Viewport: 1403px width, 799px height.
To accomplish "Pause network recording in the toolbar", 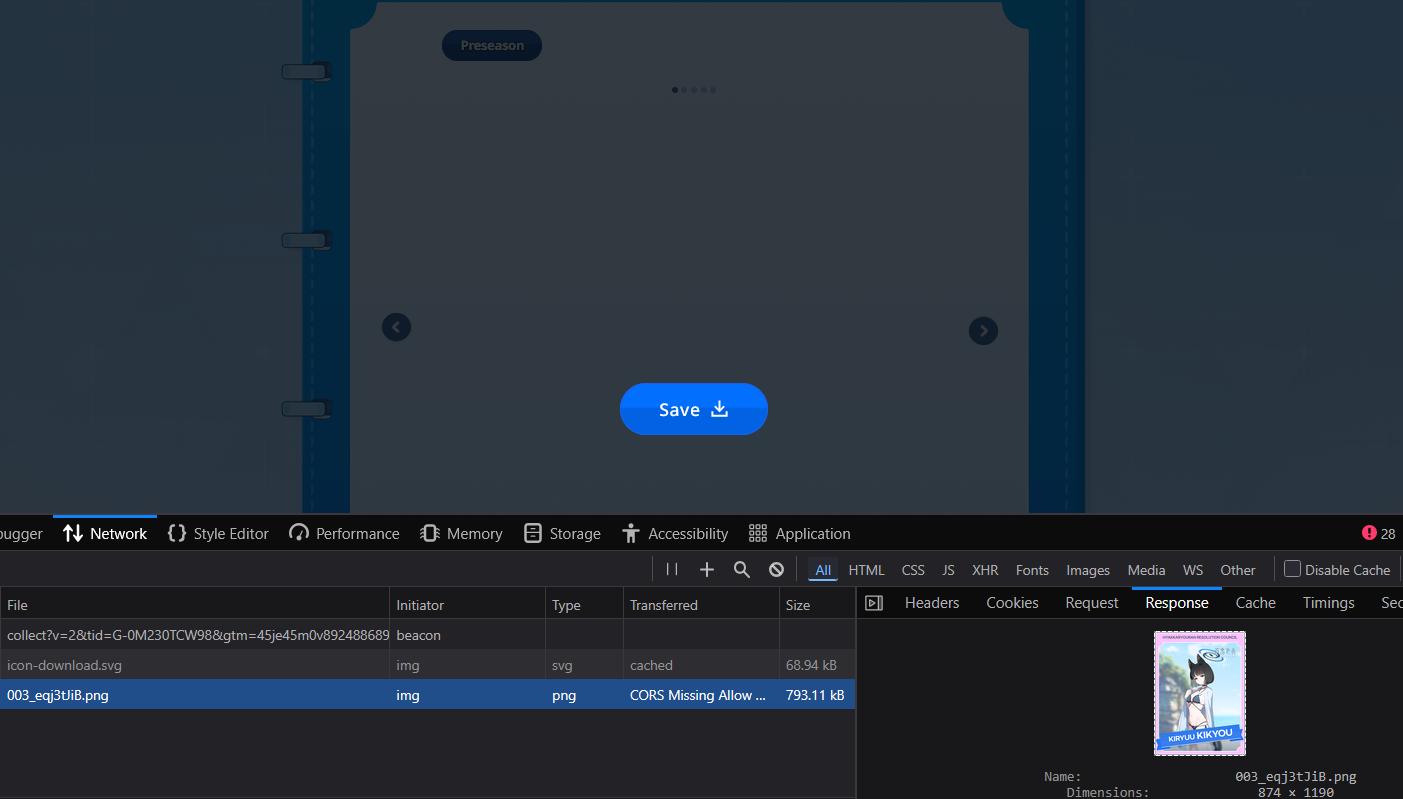I will [672, 569].
